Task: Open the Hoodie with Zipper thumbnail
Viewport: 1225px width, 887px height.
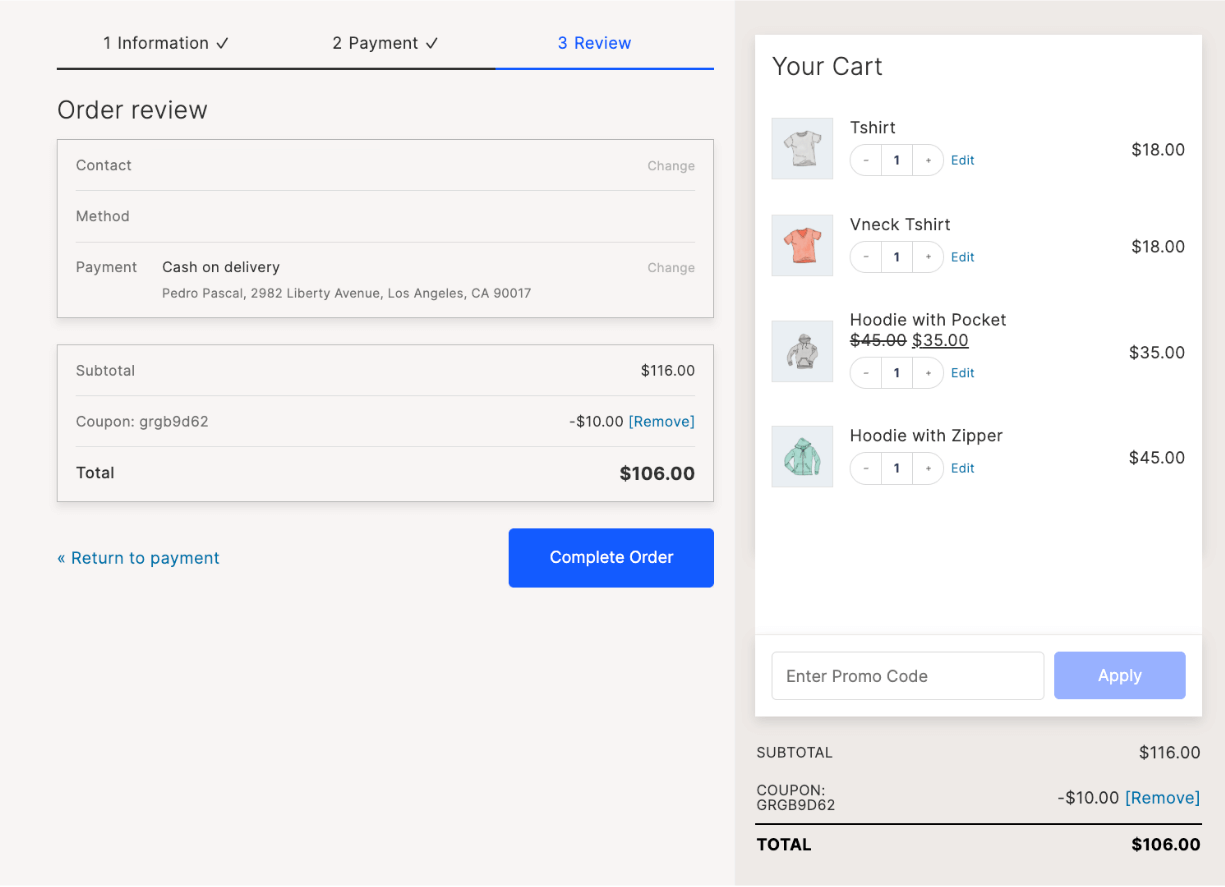Action: click(802, 456)
